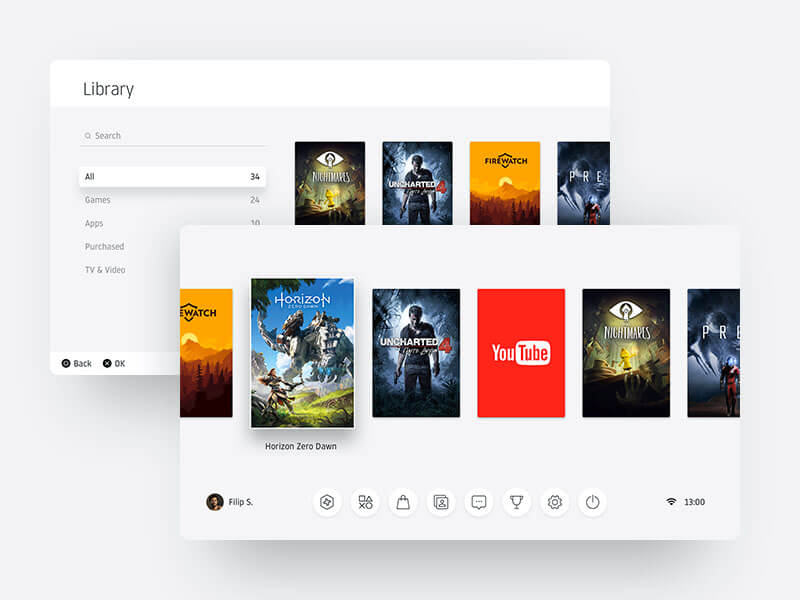Open the messages chat bubble icon
The height and width of the screenshot is (600, 800).
[479, 503]
